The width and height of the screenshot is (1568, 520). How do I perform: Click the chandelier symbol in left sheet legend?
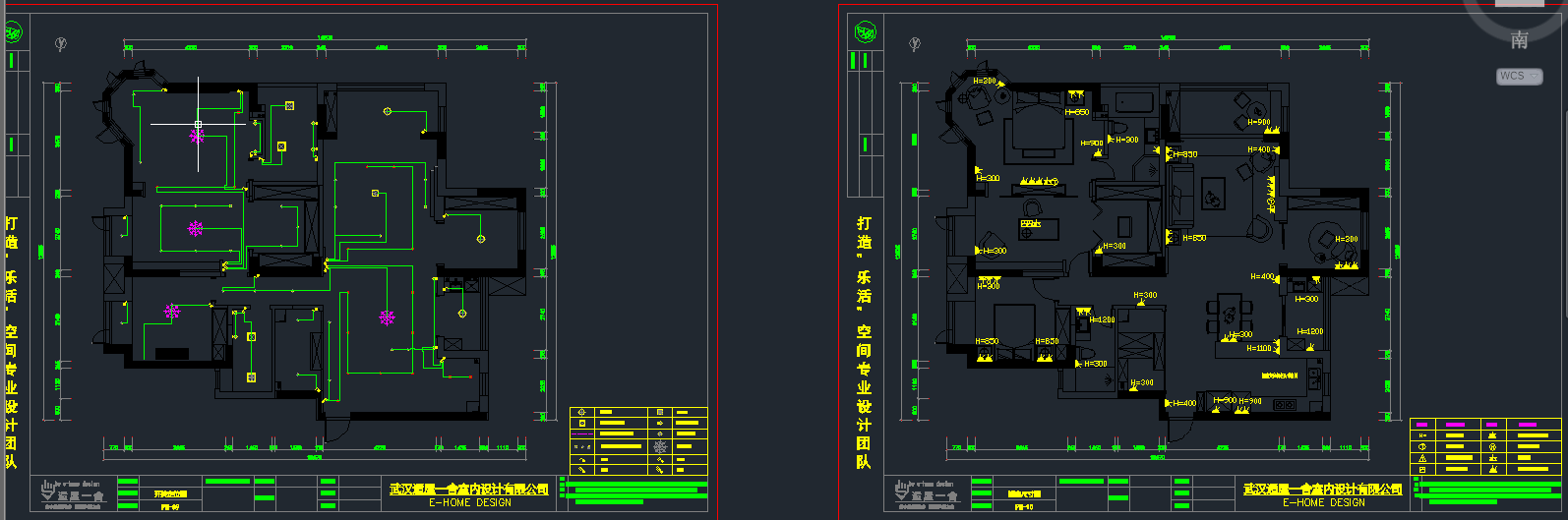click(x=661, y=446)
